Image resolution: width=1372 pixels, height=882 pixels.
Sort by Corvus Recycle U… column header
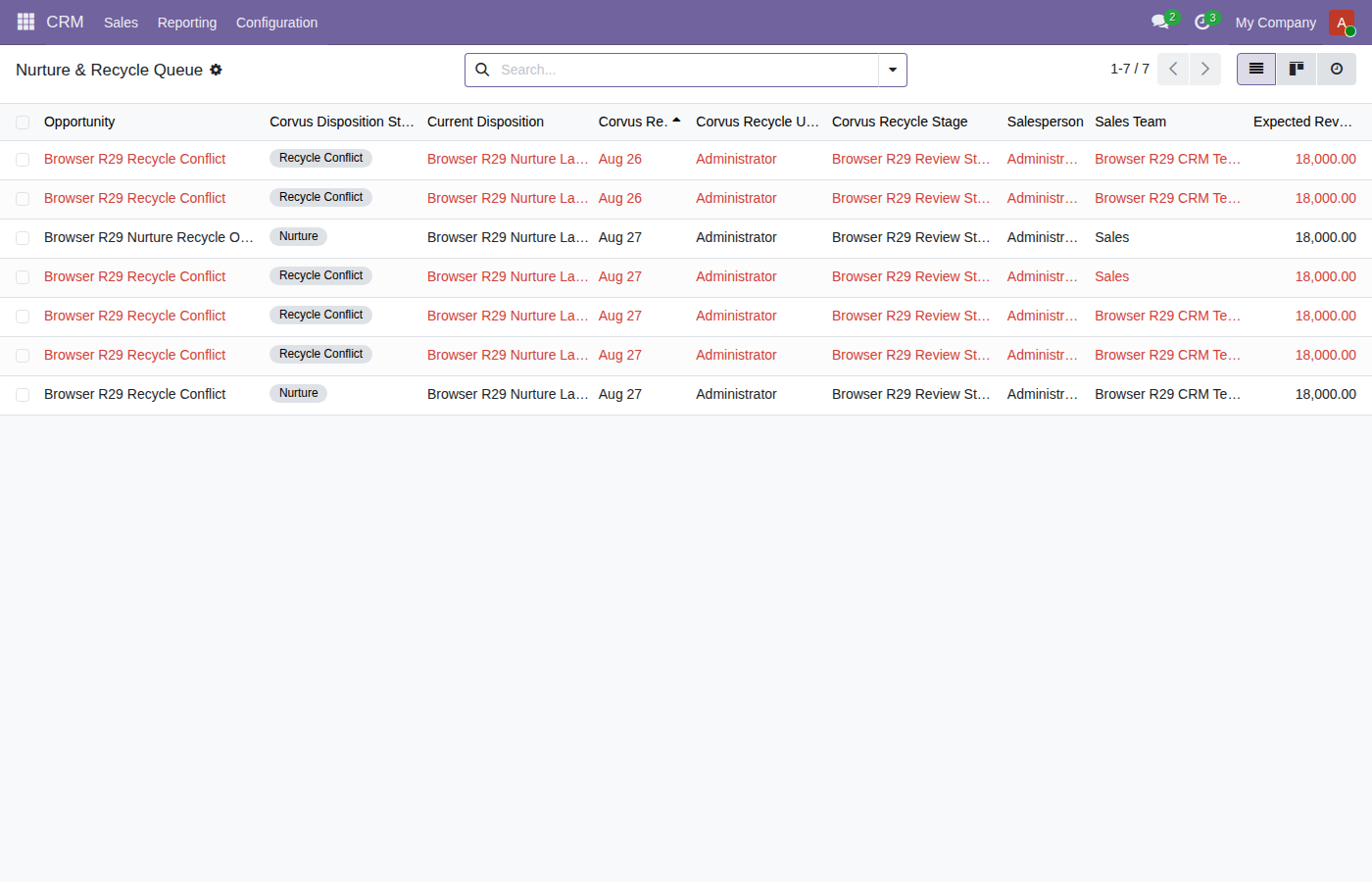(x=758, y=122)
